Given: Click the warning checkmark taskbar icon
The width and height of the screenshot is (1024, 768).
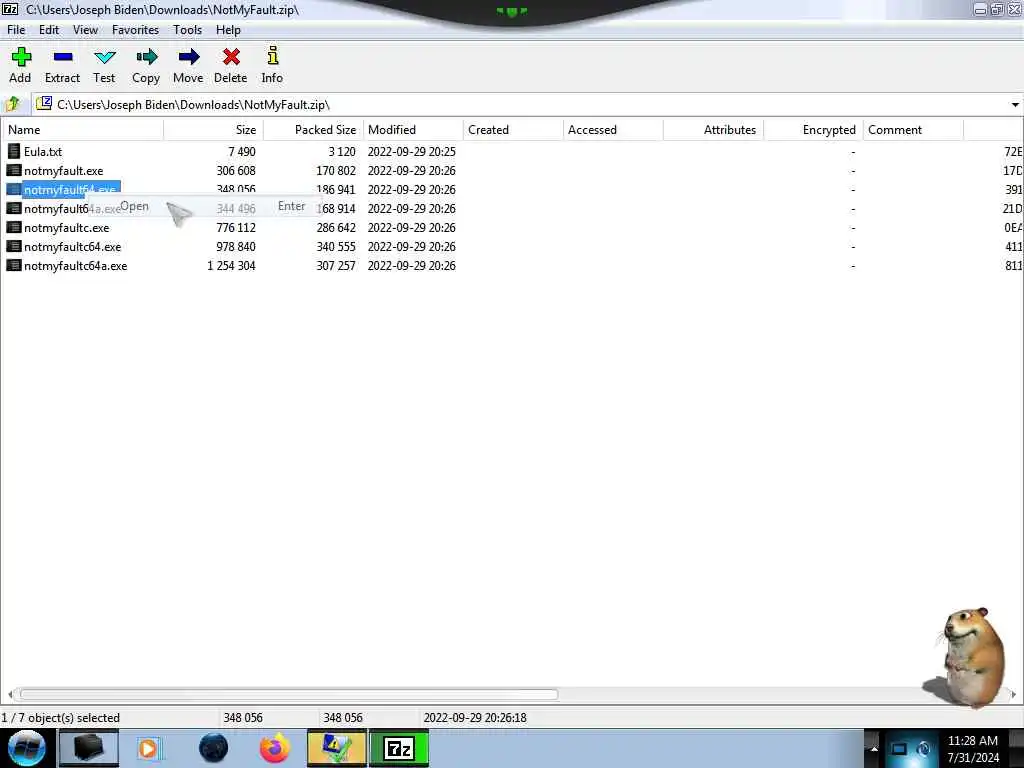Looking at the screenshot, I should (x=336, y=748).
